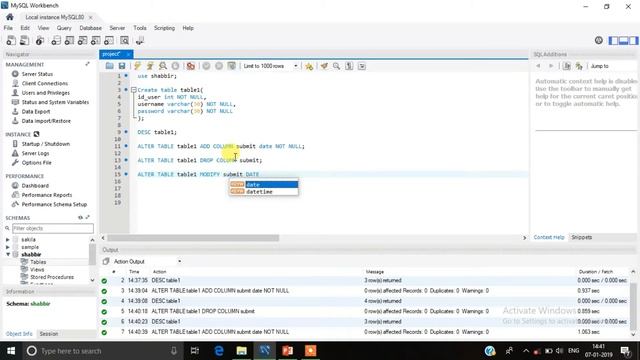Run explain on the current statement

pos(163,66)
